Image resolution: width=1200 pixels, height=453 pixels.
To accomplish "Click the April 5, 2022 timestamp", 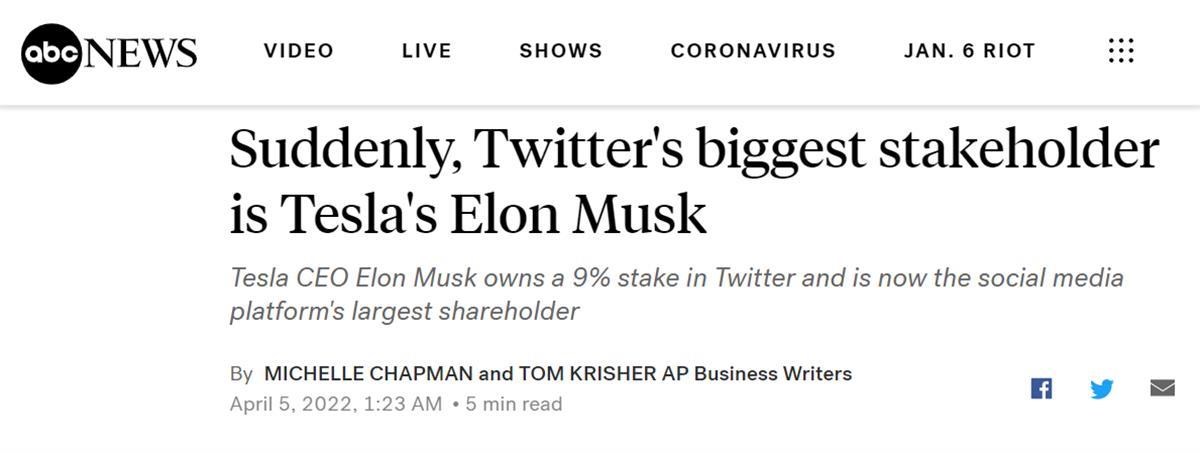I will 335,404.
